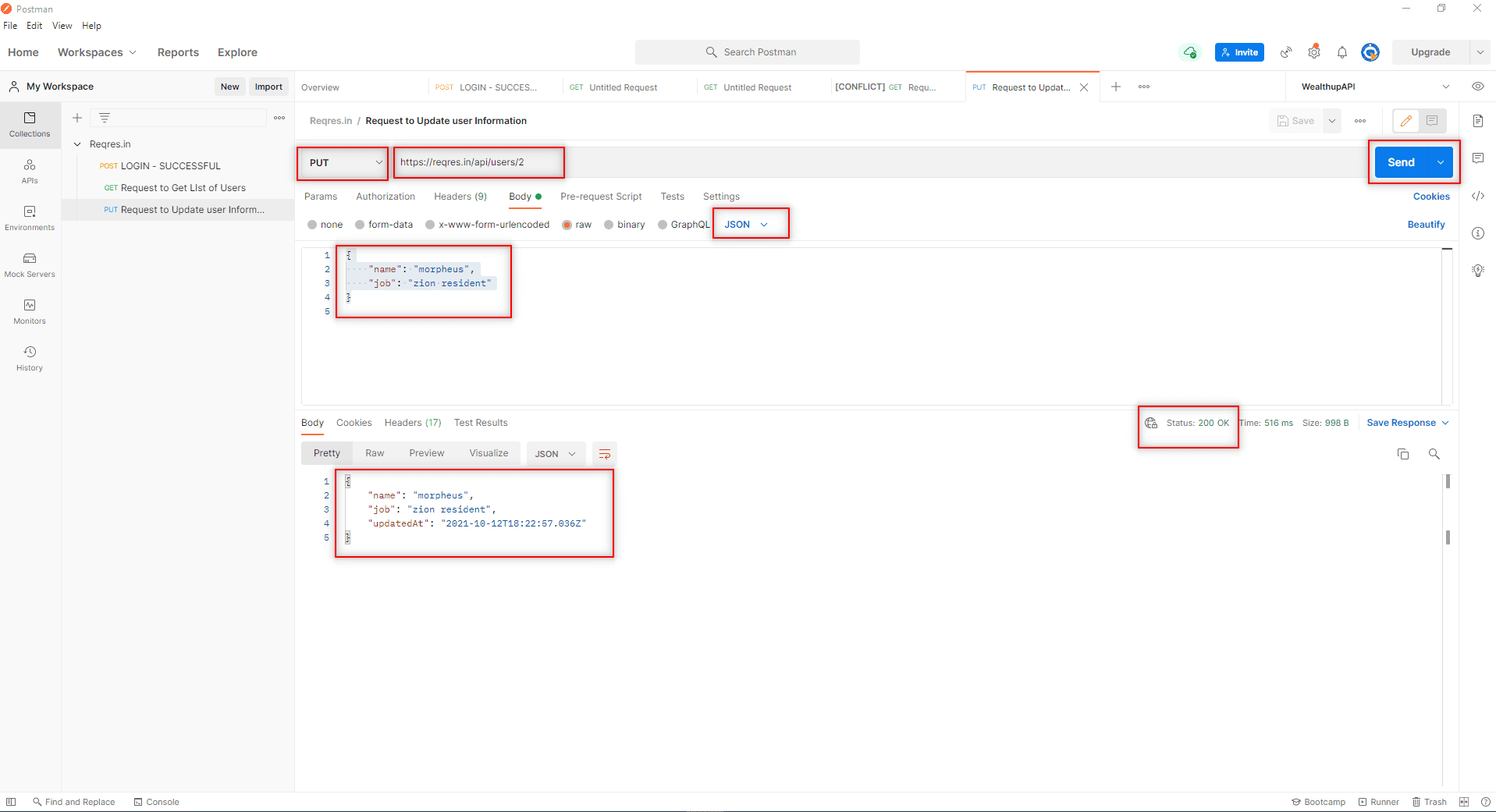Open the Mock Servers panel in the sidebar
This screenshot has width=1496, height=812.
pyautogui.click(x=29, y=265)
